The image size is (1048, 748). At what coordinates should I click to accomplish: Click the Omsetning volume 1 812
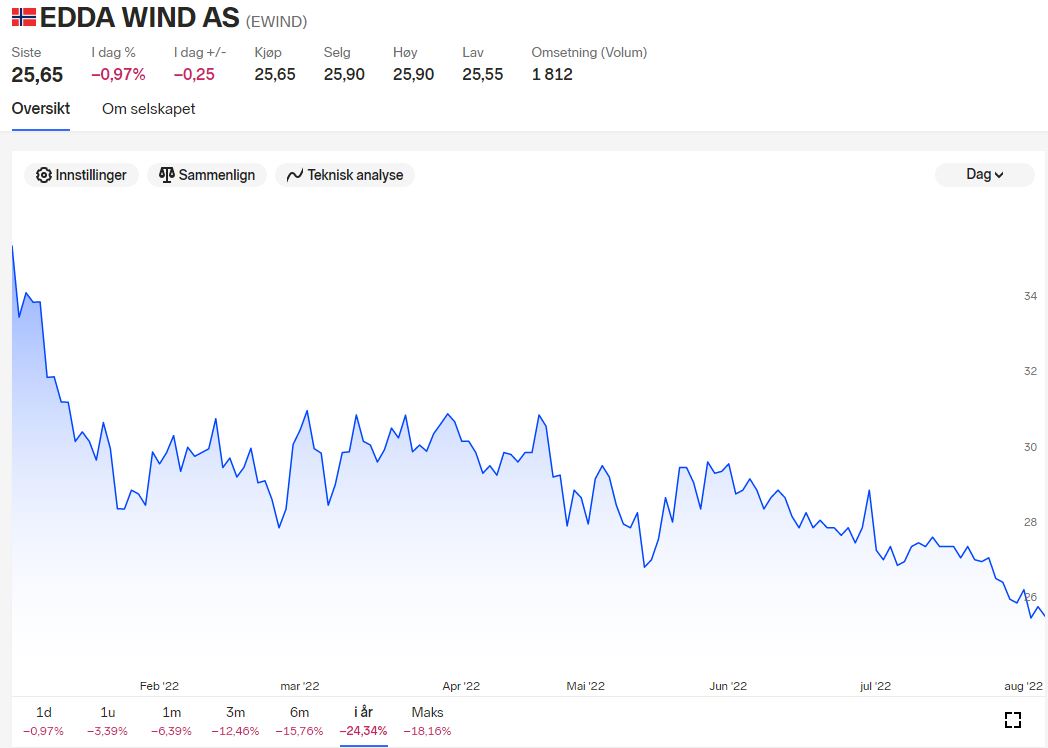(552, 74)
